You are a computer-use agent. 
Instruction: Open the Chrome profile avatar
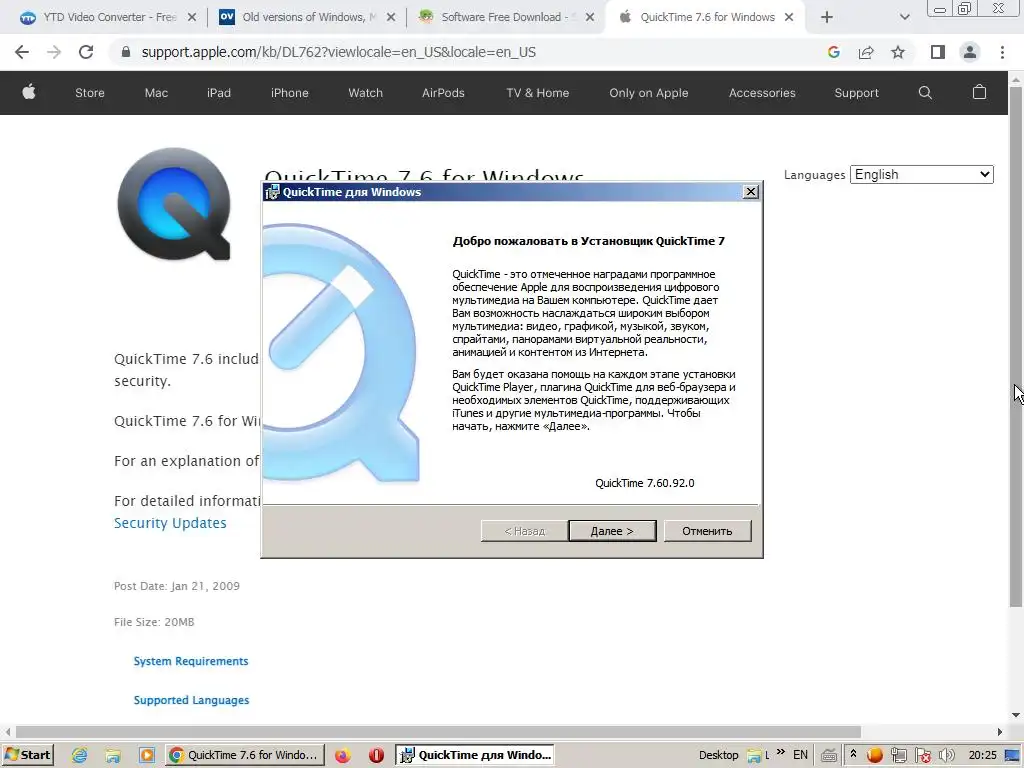tap(970, 52)
